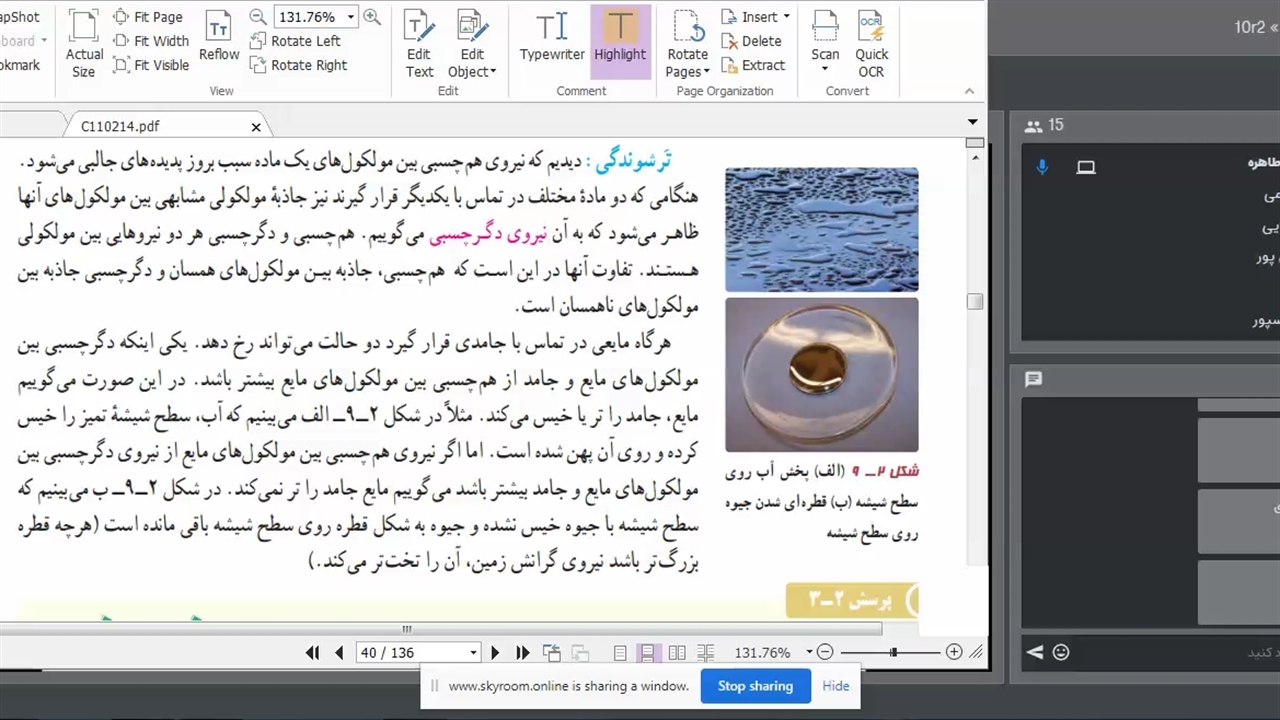Open the zoom percentage dropdown in ribbon
This screenshot has width=1280, height=720.
(350, 17)
